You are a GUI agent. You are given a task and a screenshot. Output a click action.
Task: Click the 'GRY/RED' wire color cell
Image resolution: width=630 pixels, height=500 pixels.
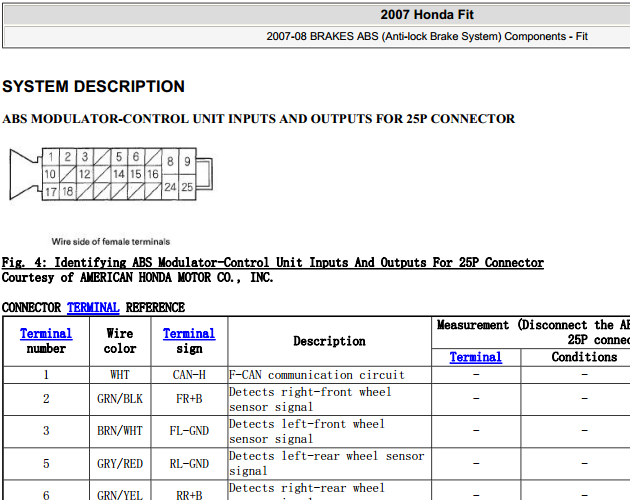(x=120, y=463)
